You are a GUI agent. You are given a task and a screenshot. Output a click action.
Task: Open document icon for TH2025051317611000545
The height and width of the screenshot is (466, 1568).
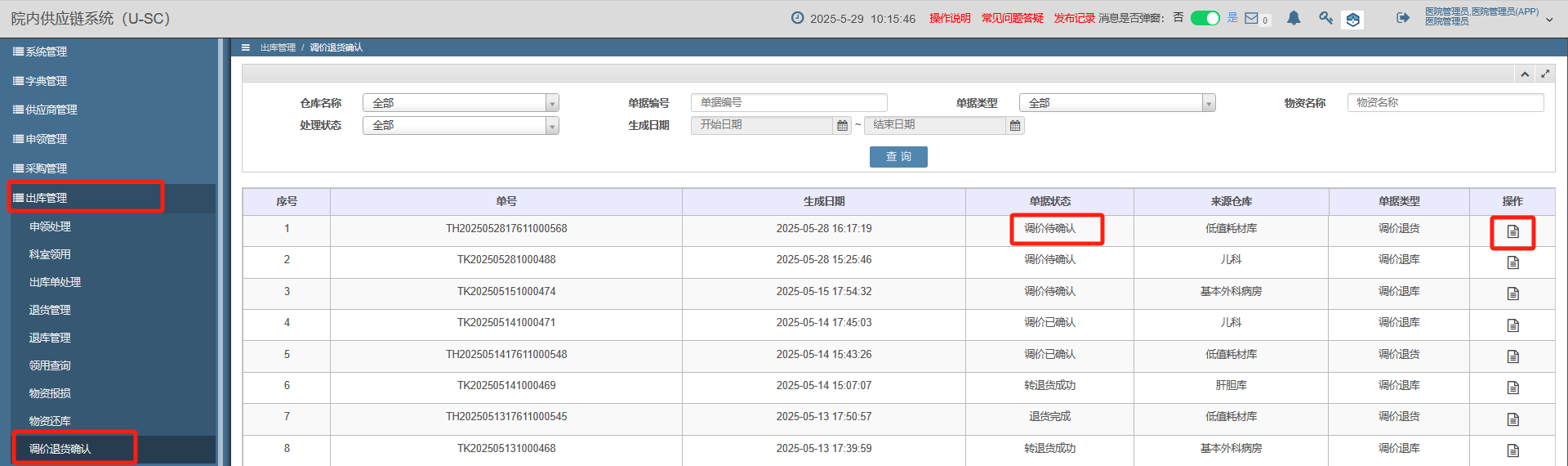click(x=1512, y=419)
